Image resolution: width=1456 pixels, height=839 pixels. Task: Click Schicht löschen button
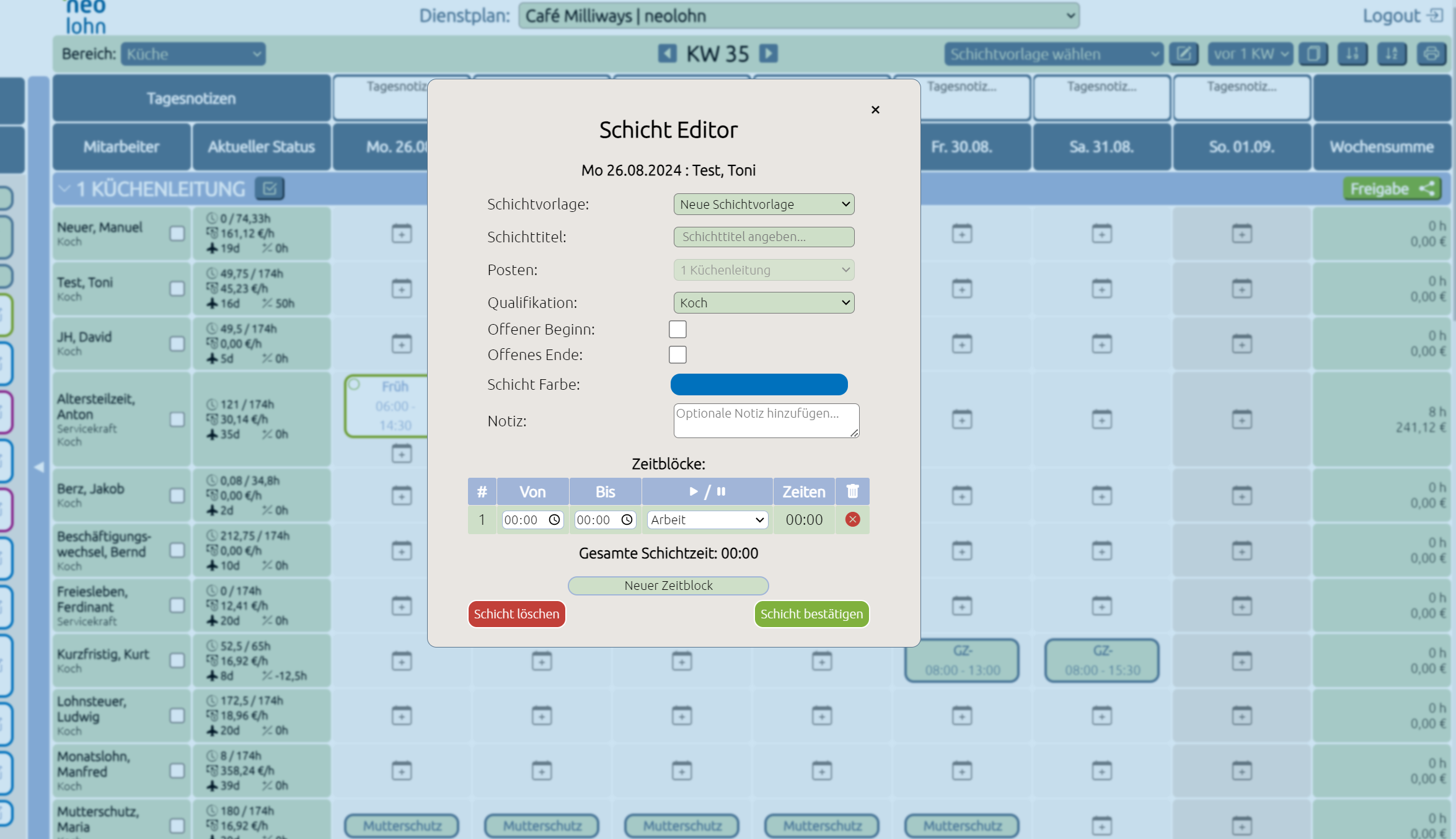pos(516,613)
